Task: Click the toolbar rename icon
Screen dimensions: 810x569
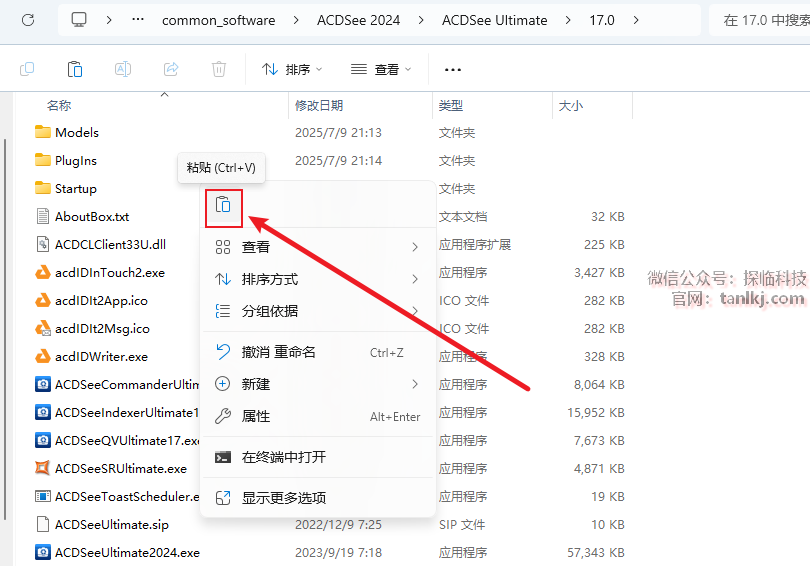Action: (x=123, y=69)
